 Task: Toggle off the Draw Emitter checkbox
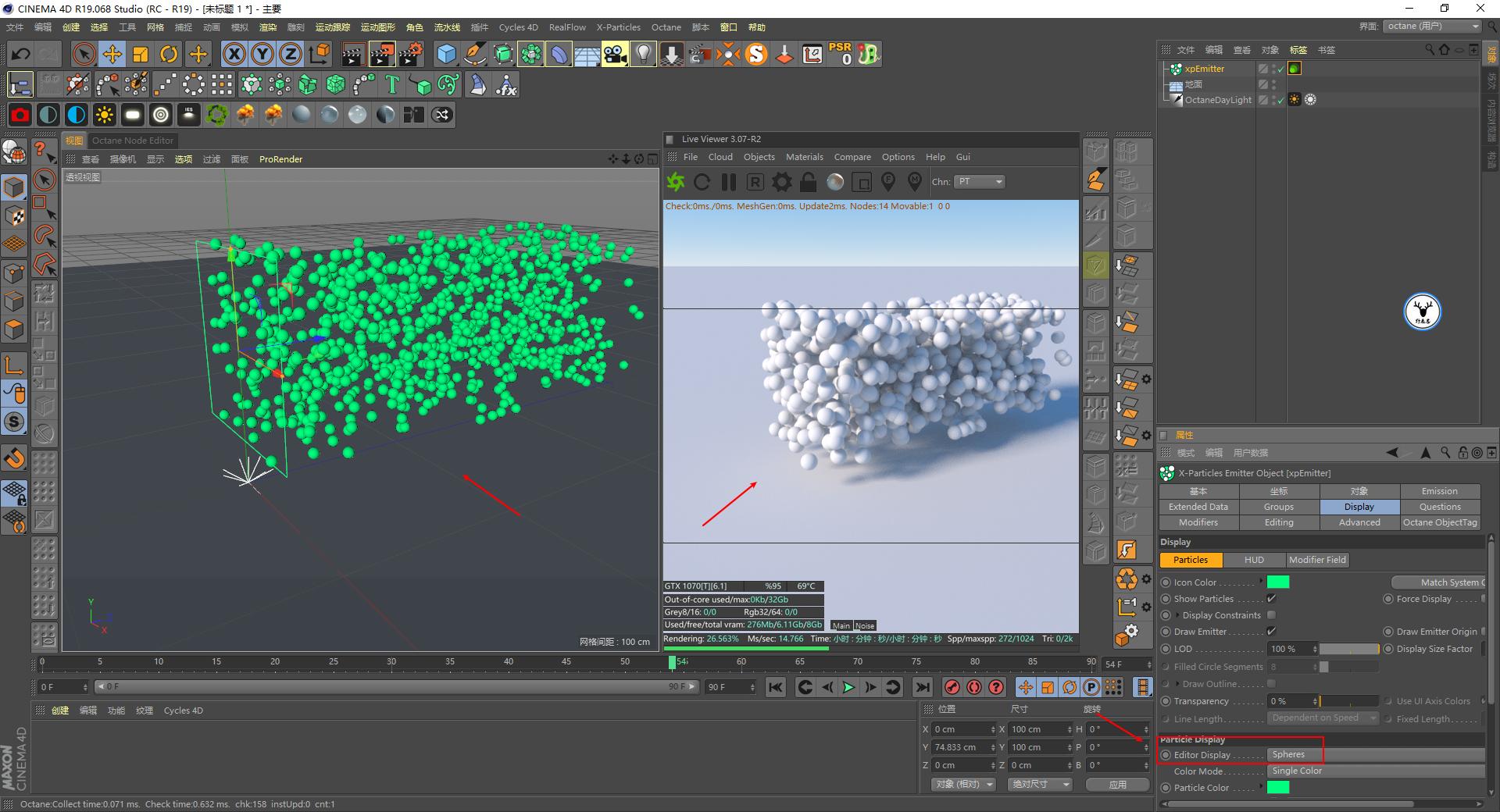pyautogui.click(x=1272, y=632)
